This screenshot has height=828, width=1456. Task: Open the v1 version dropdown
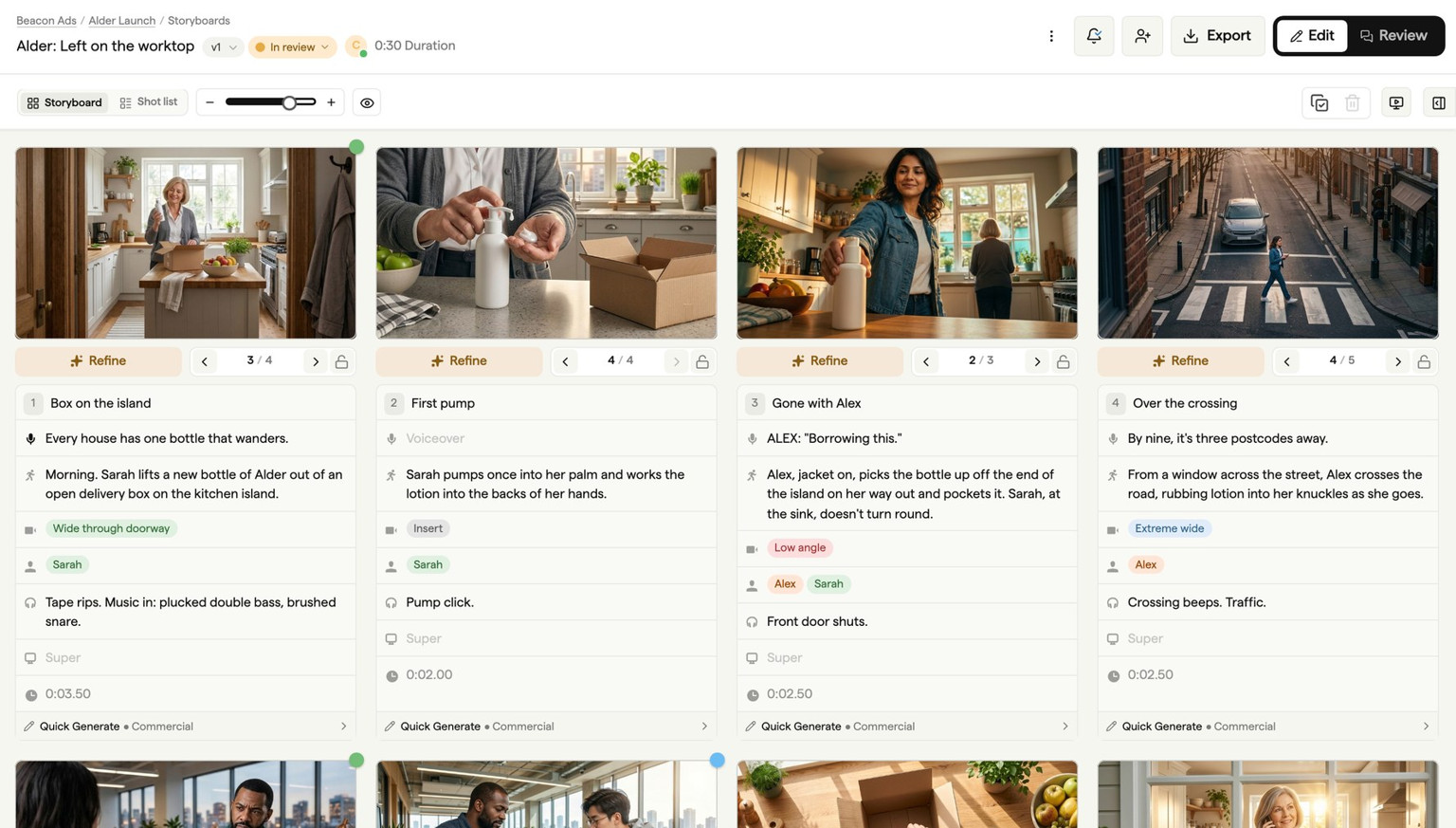tap(223, 46)
